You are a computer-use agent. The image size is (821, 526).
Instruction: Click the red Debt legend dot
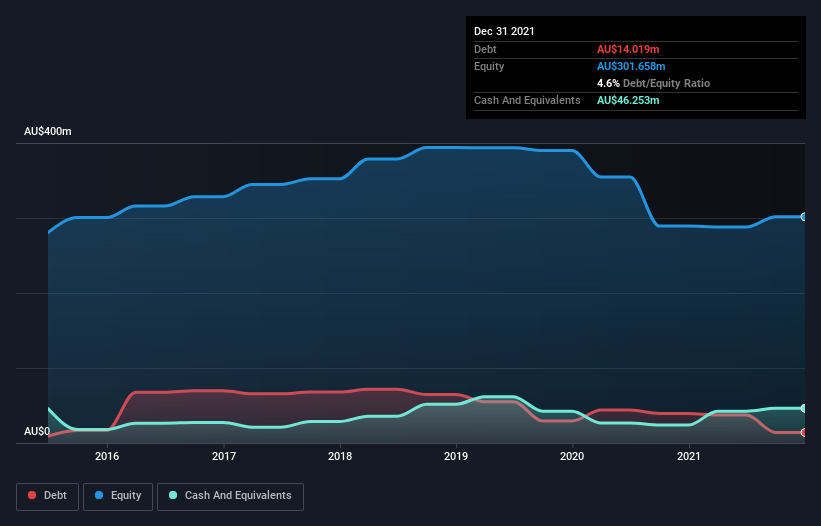(x=32, y=495)
